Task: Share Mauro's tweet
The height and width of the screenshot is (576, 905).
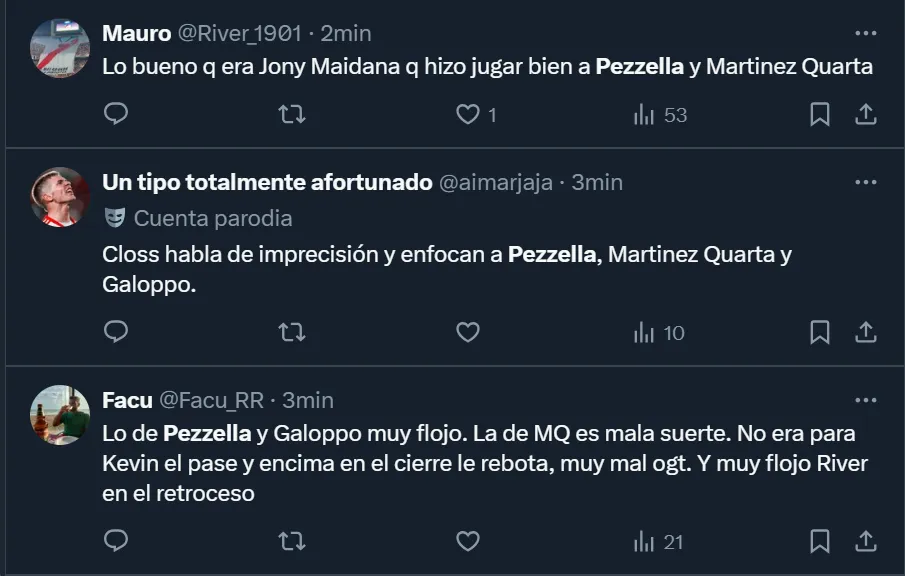Action: click(866, 115)
